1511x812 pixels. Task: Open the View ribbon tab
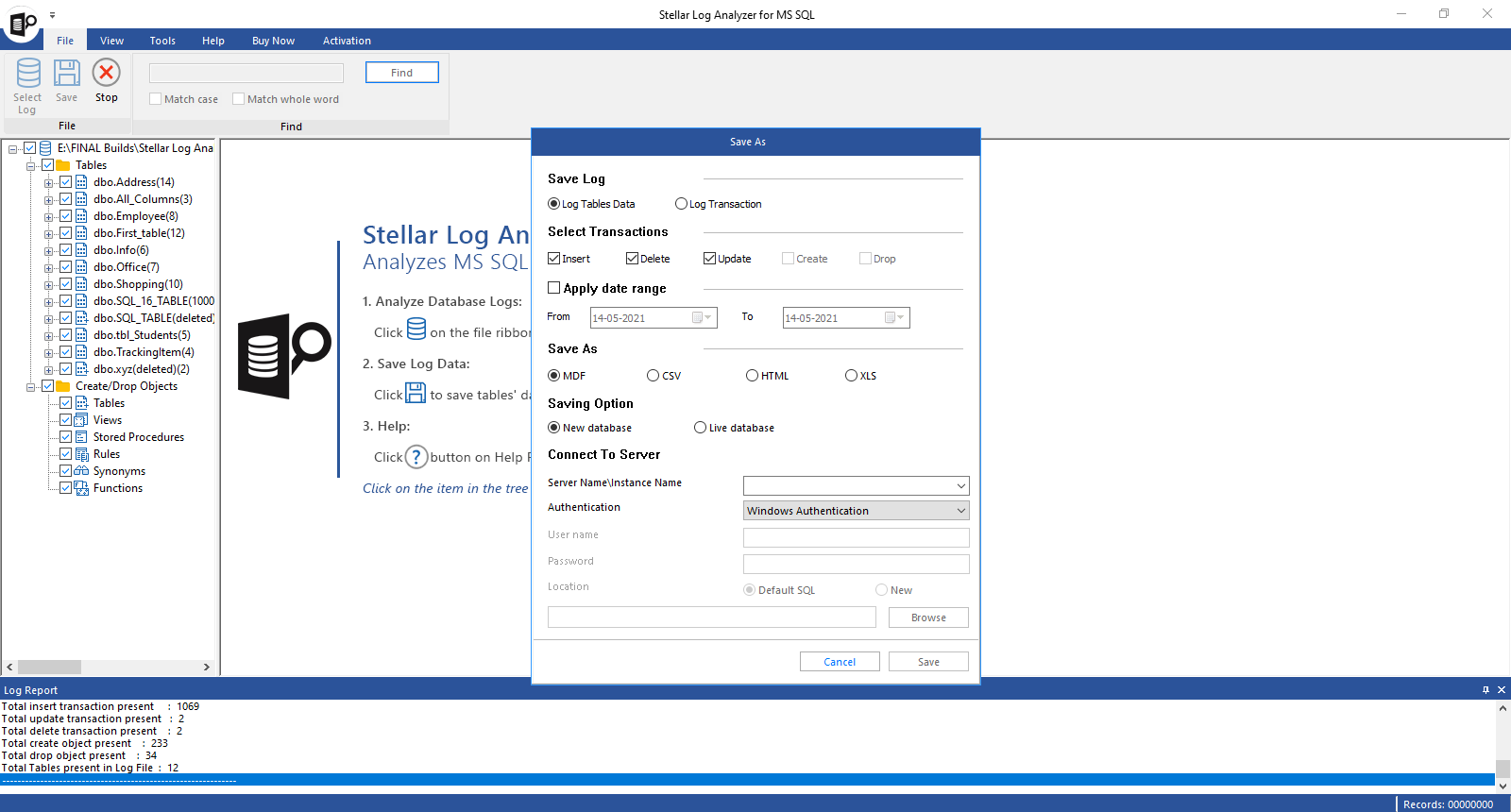pyautogui.click(x=111, y=41)
